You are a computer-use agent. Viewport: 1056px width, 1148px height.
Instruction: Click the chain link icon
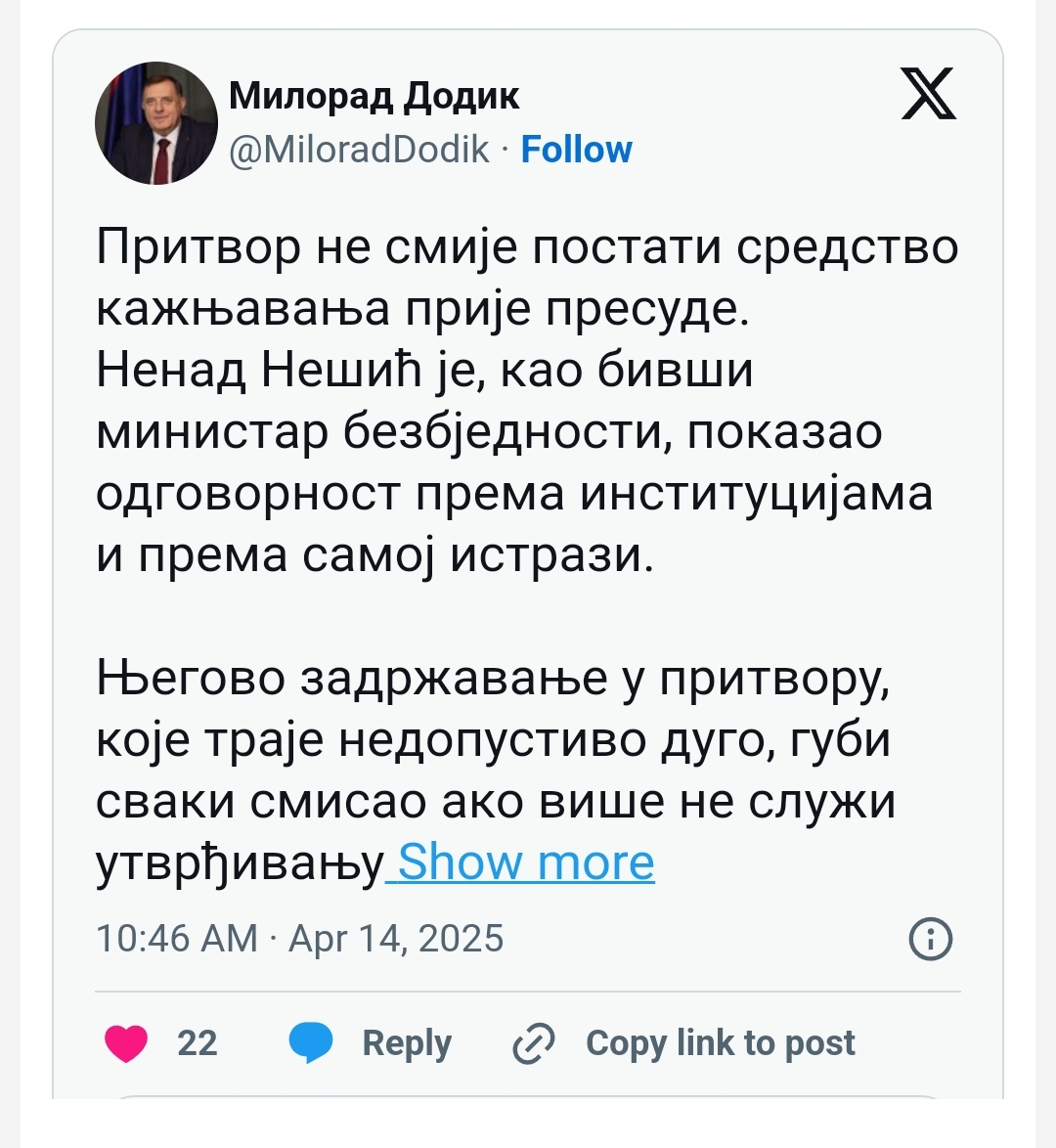coord(533,1043)
